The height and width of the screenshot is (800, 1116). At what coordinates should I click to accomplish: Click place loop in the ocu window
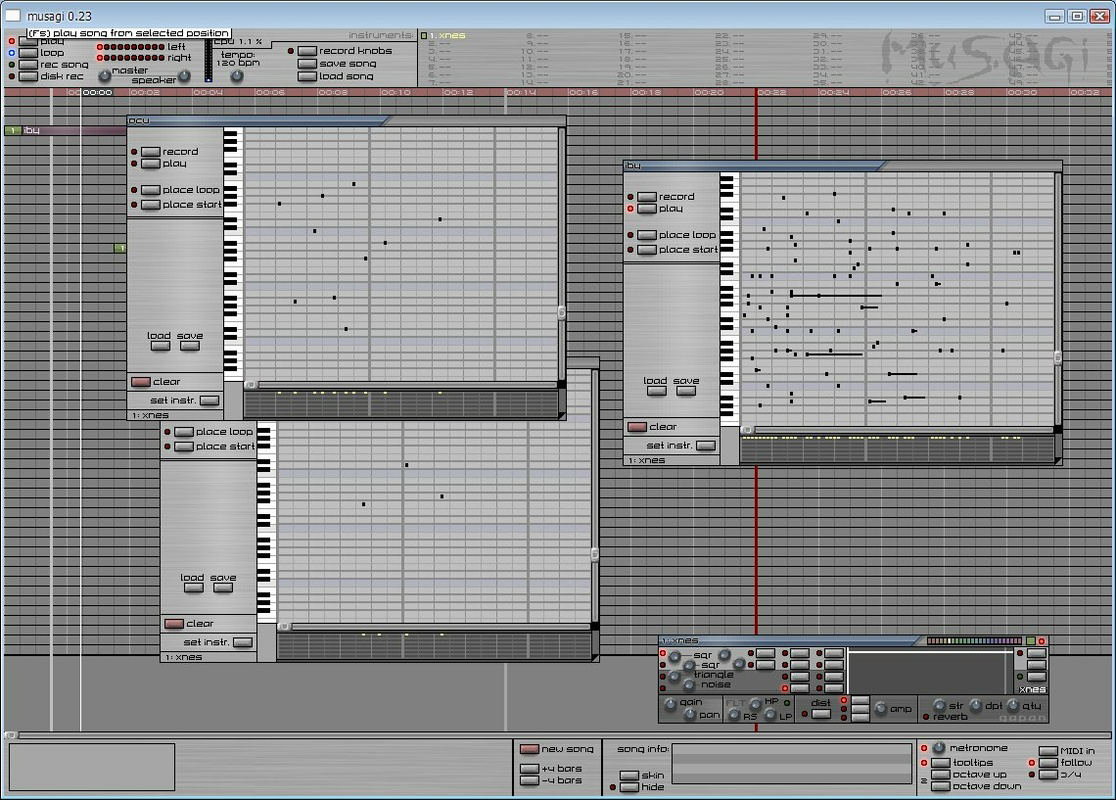pos(150,190)
